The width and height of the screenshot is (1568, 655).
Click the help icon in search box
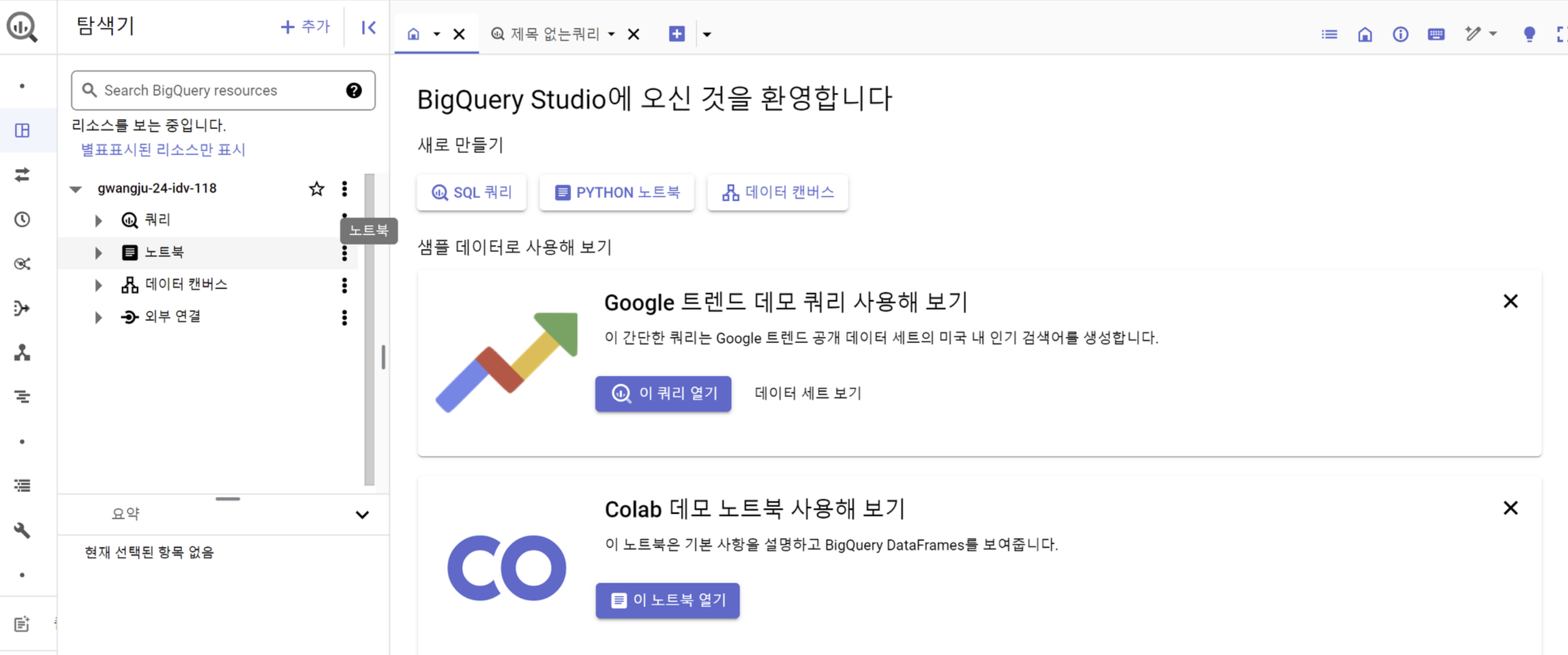click(354, 90)
